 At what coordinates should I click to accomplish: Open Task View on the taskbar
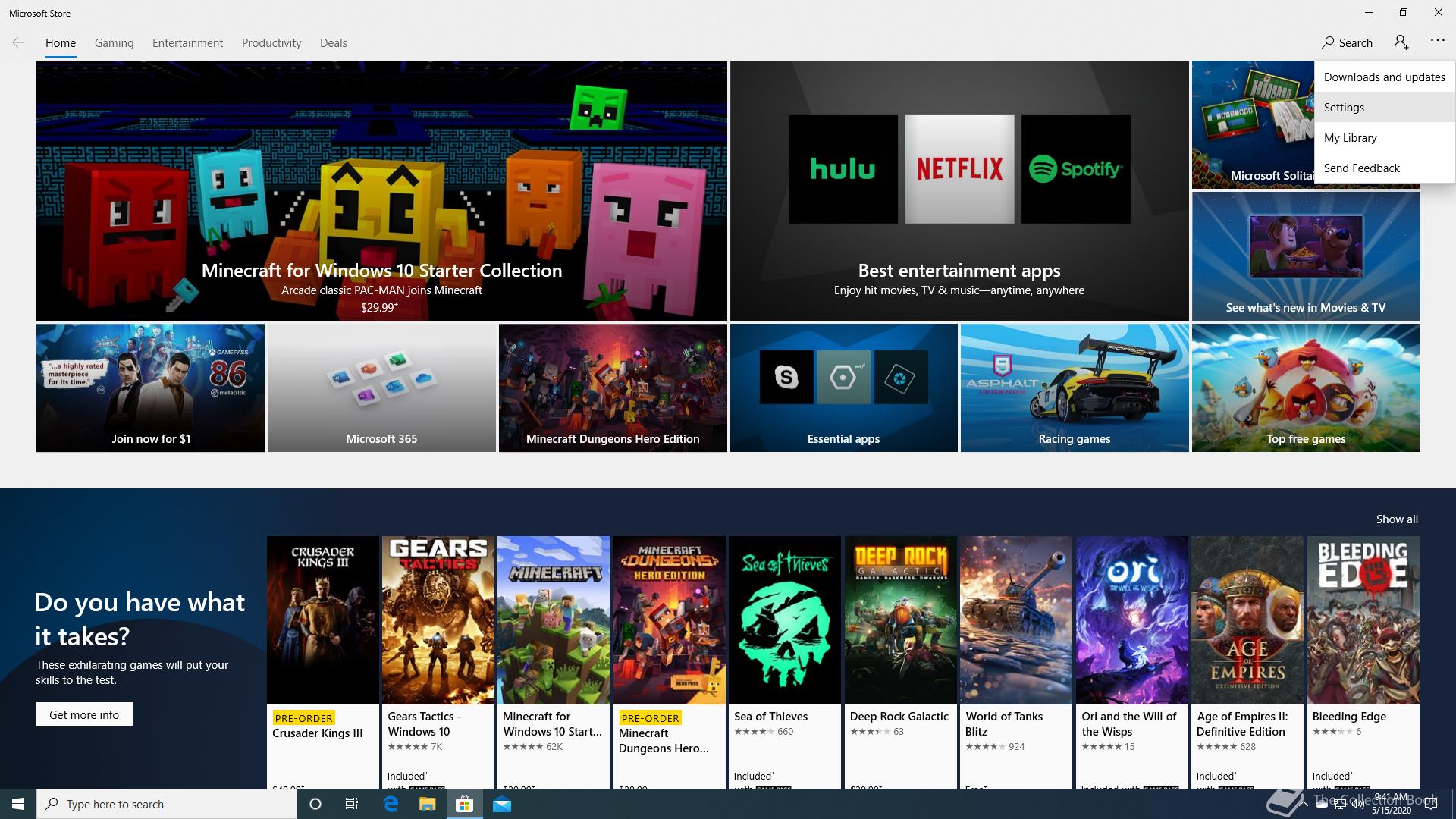coord(352,804)
